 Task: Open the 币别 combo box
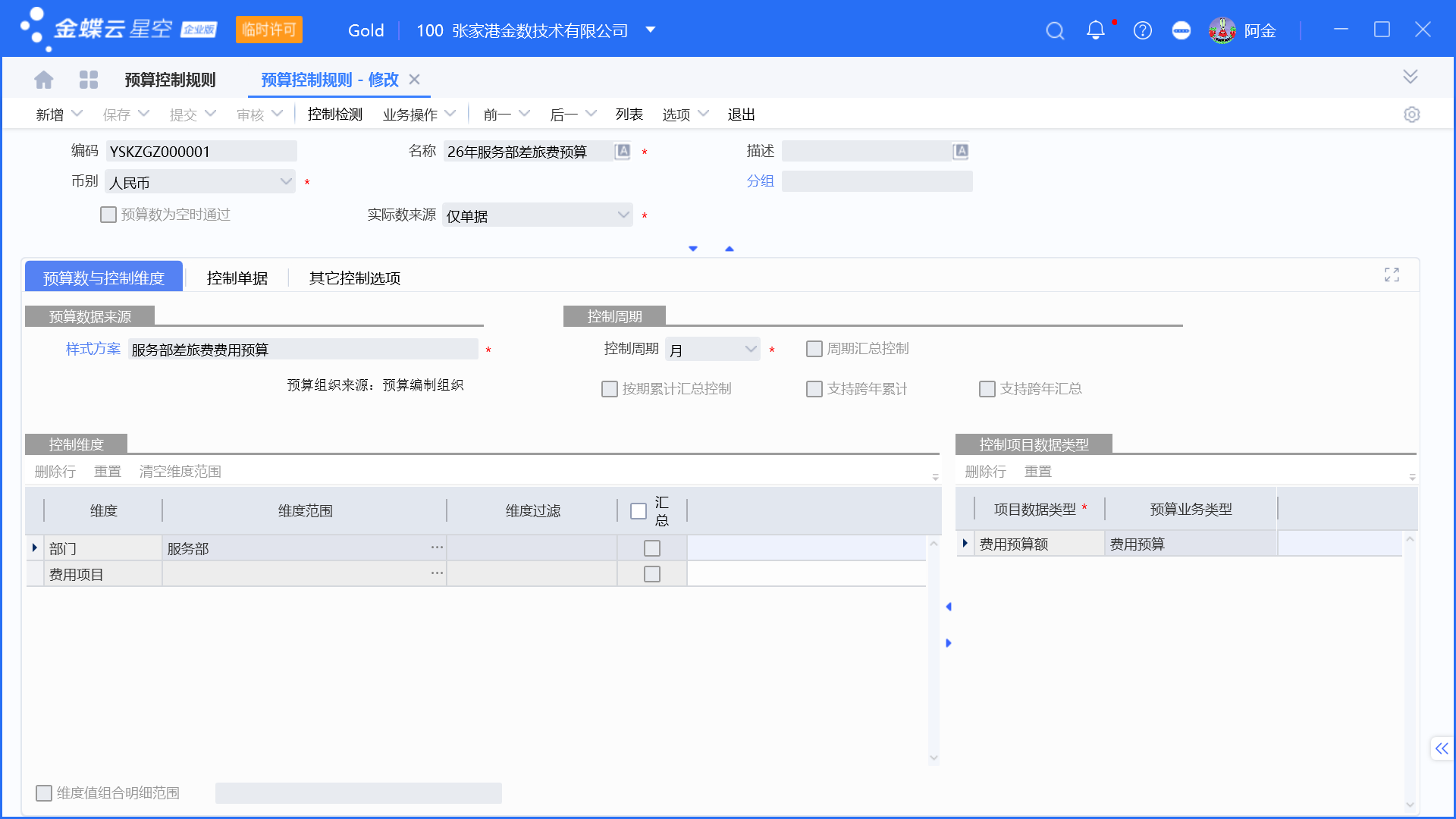tap(200, 182)
